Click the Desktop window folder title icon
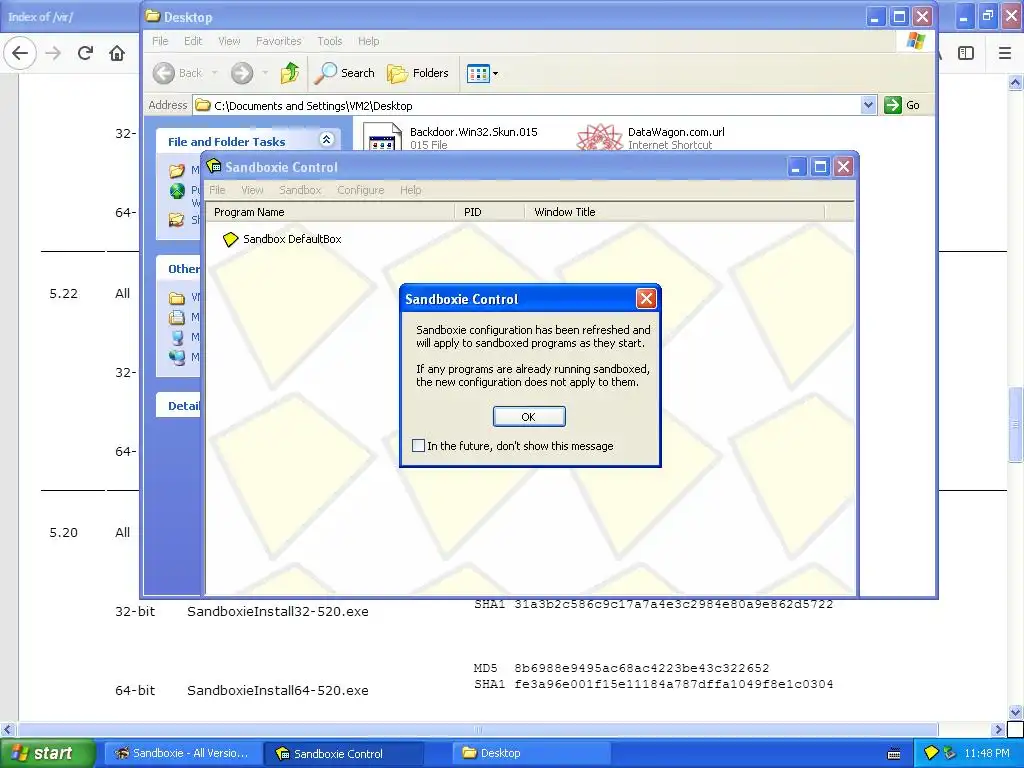Viewport: 1024px width, 768px height. pyautogui.click(x=153, y=16)
